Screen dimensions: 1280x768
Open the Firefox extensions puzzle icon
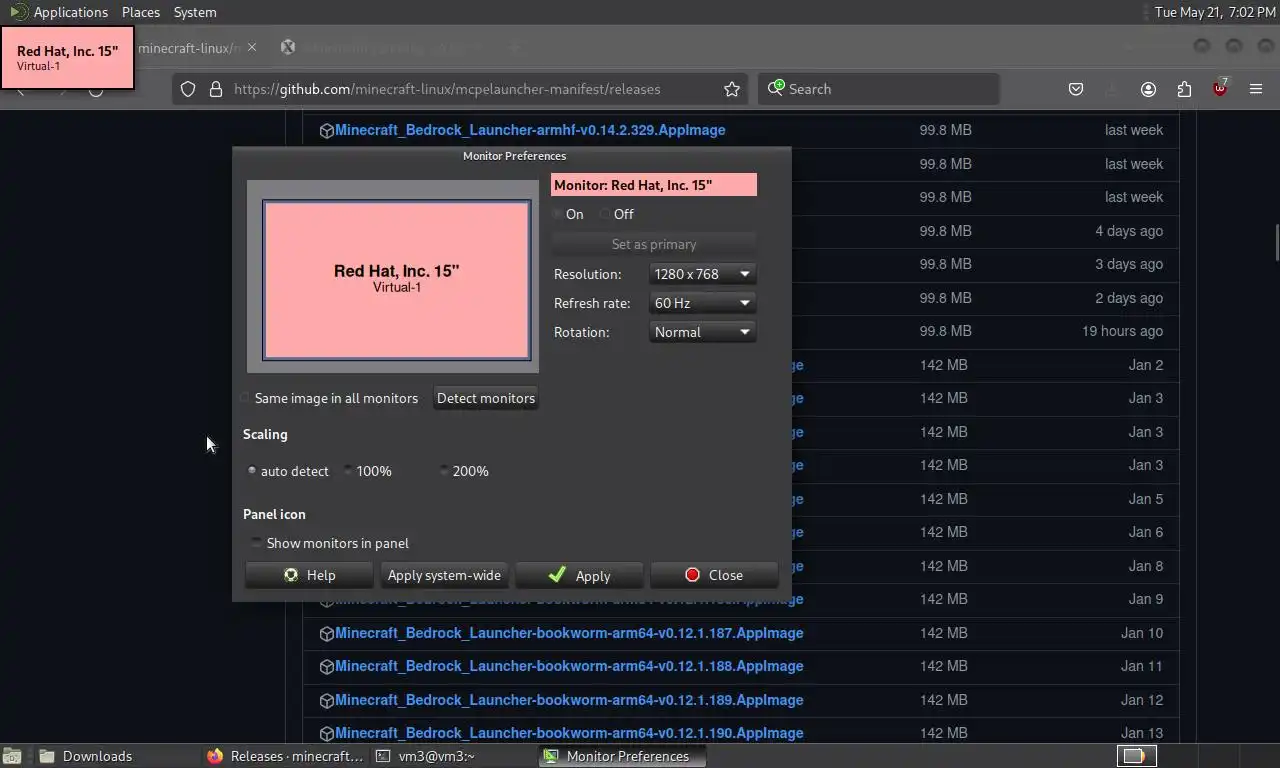[1184, 89]
